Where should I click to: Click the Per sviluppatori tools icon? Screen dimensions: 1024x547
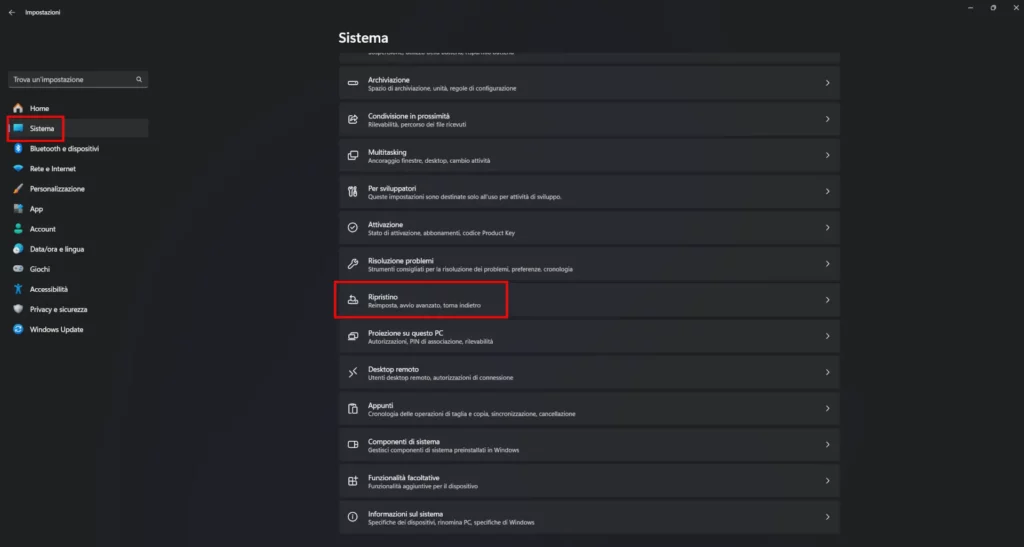coord(352,191)
